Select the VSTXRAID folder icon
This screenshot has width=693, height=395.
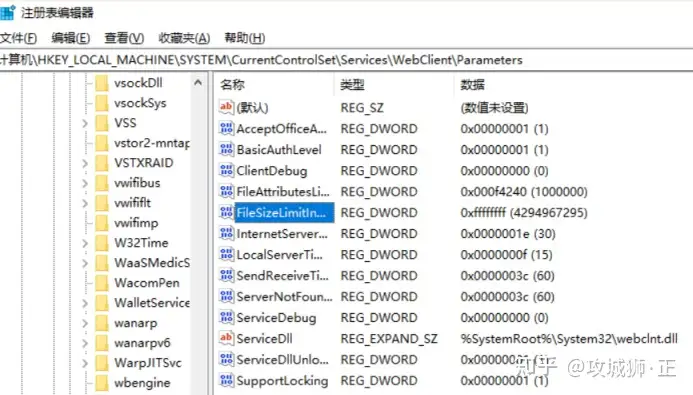(102, 163)
